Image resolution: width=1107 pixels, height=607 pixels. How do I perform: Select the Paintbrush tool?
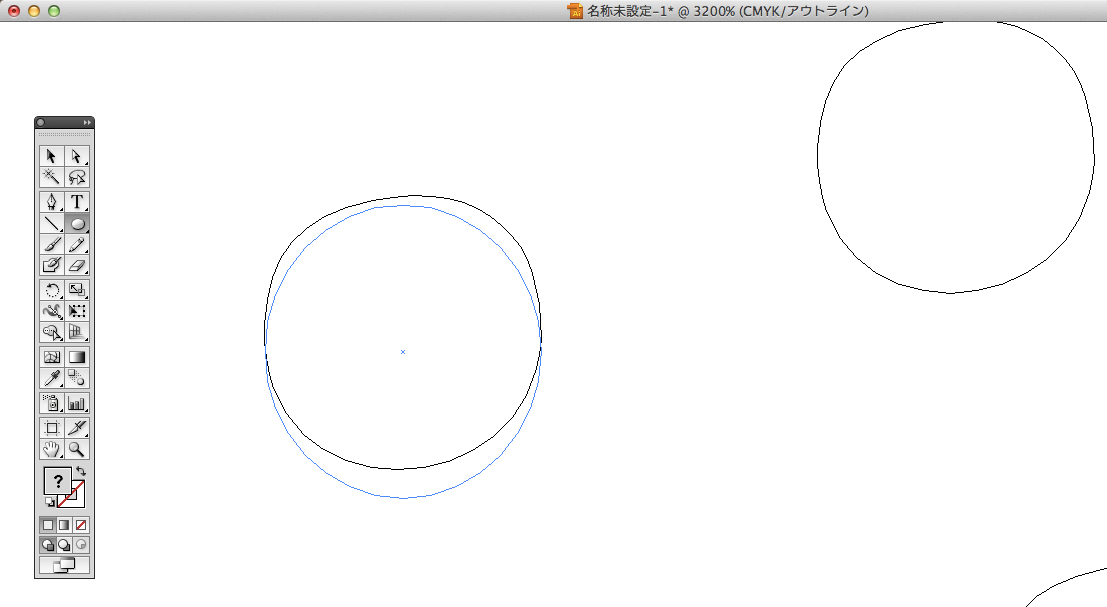coord(52,244)
